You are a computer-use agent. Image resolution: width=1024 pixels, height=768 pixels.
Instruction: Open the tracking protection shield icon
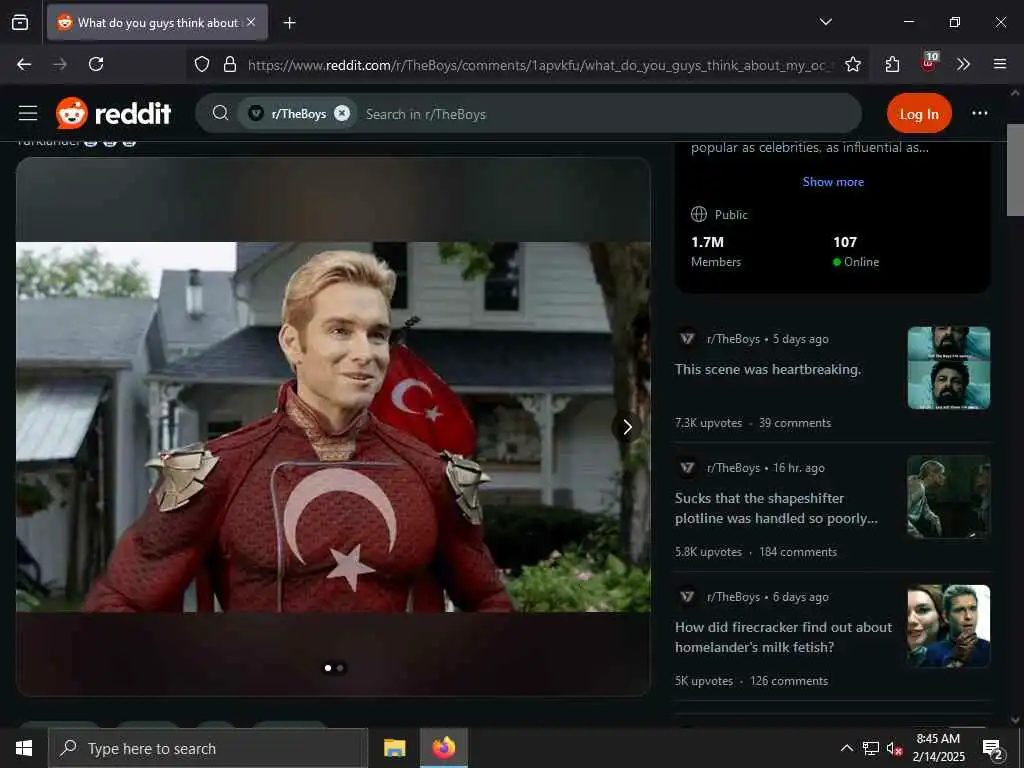(202, 64)
